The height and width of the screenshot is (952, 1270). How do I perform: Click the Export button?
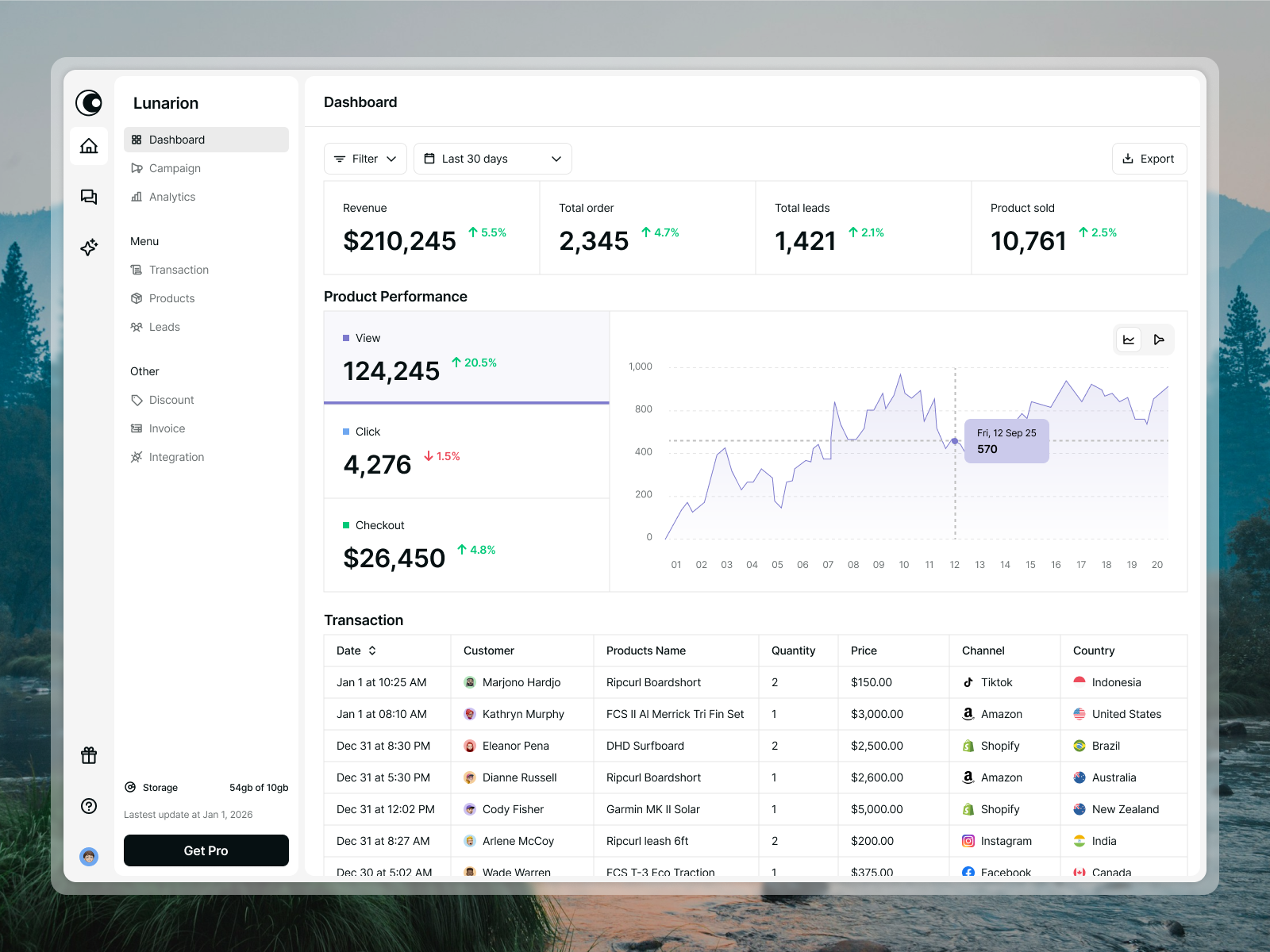coord(1149,158)
